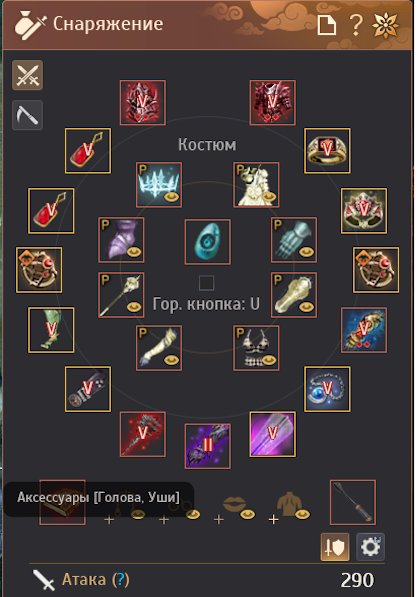
Task: Select the gold ring with red gem
Action: coord(327,151)
